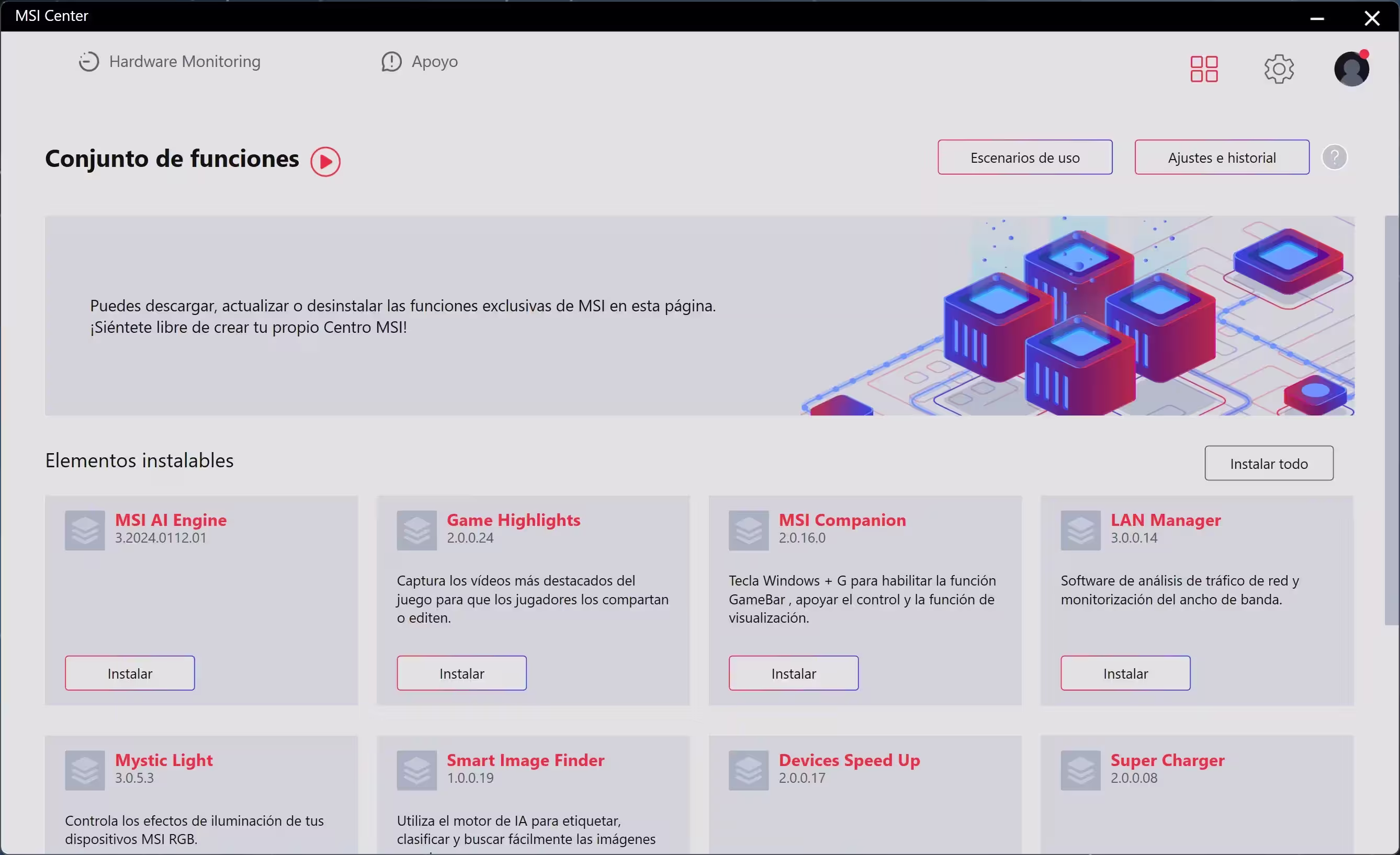The image size is (1400, 855).
Task: Click the Smart Image Finder stack icon
Action: (x=416, y=771)
